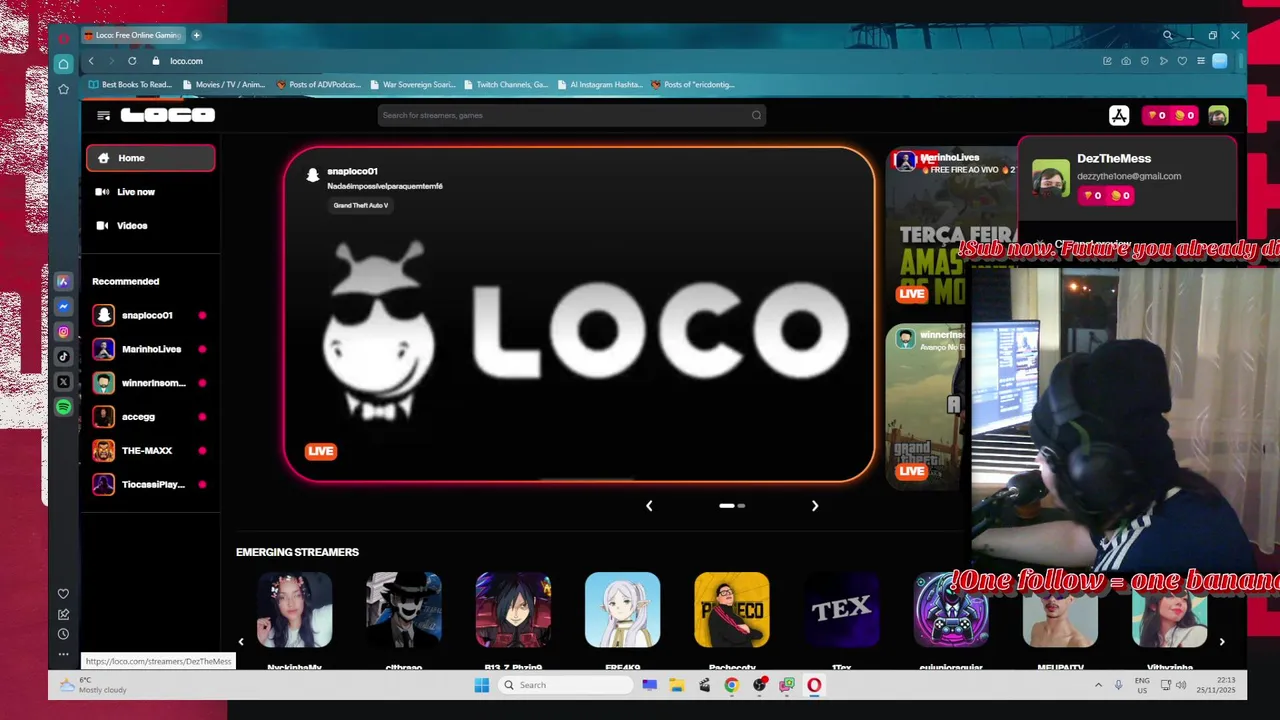Open Twitch Channels, Ga... bookmark
The image size is (1280, 720).
[506, 85]
